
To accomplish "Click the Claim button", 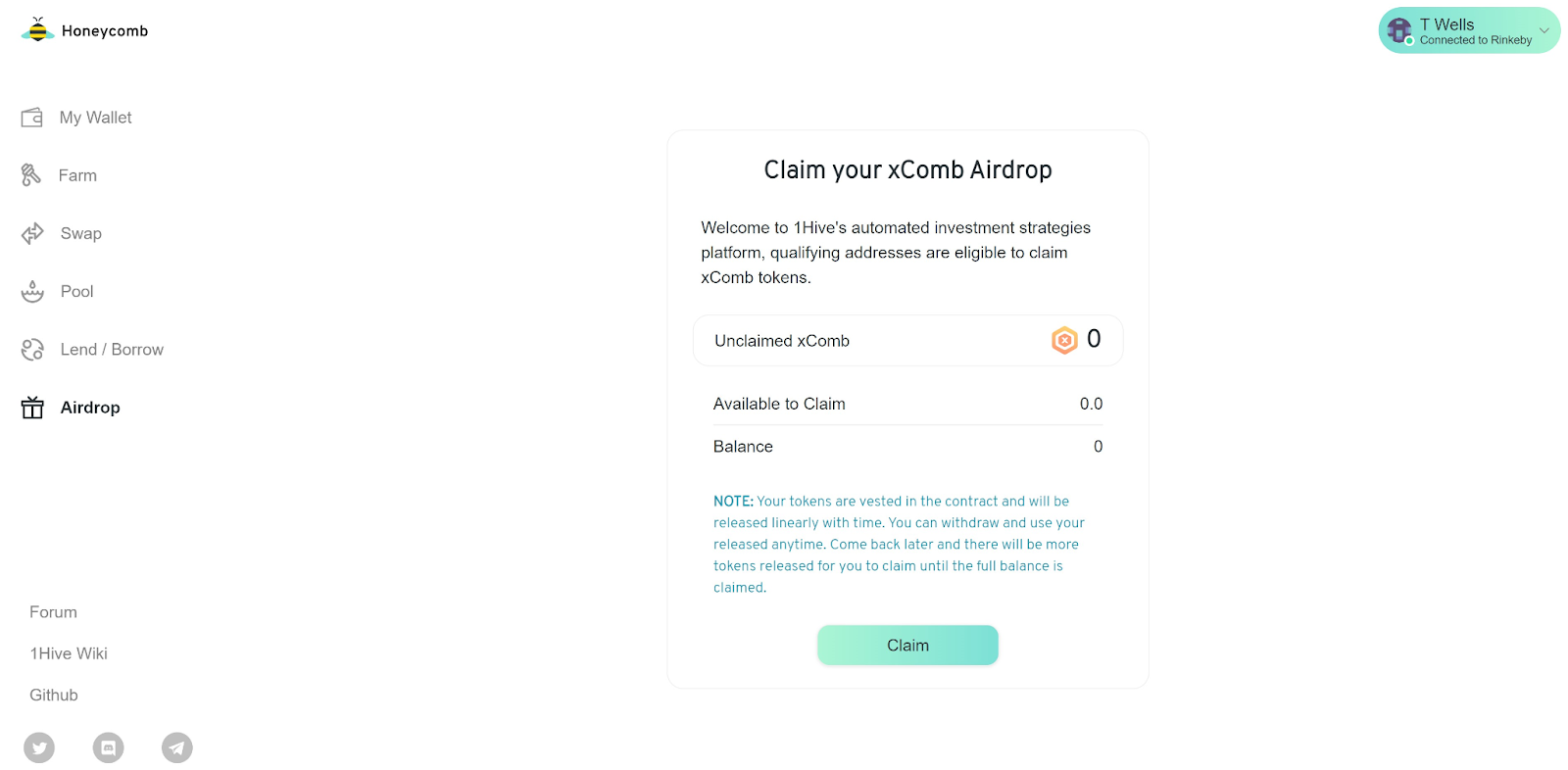I will point(907,646).
